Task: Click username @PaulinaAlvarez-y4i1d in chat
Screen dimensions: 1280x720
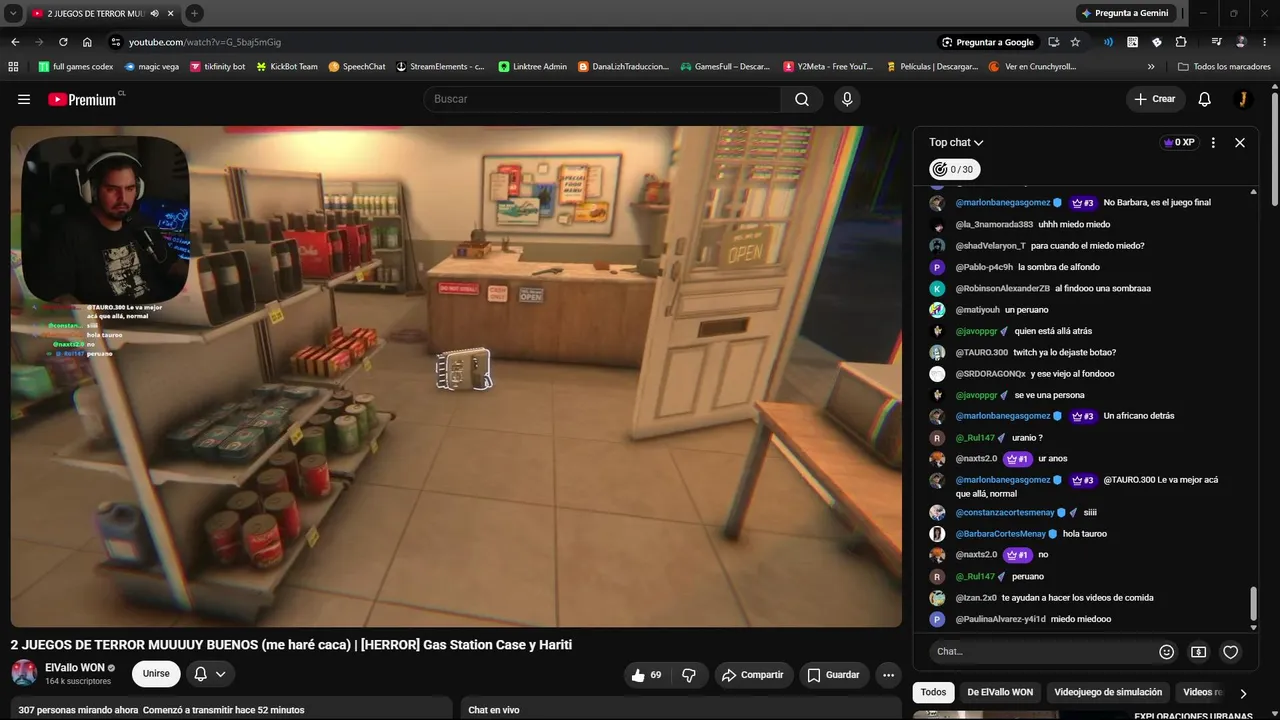Action: tap(1000, 619)
